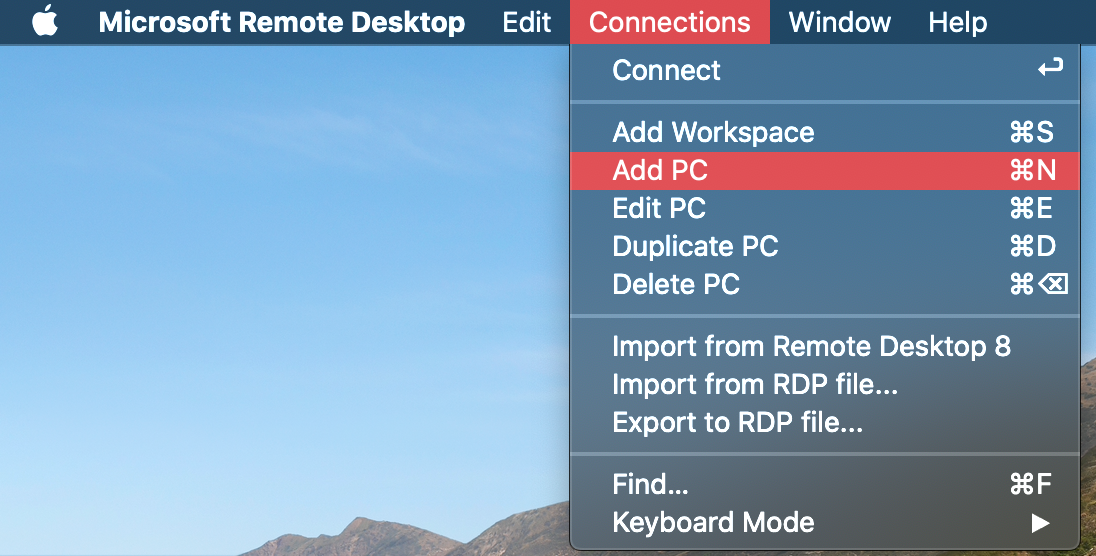This screenshot has width=1096, height=556.
Task: Open the Help menu
Action: (x=958, y=22)
